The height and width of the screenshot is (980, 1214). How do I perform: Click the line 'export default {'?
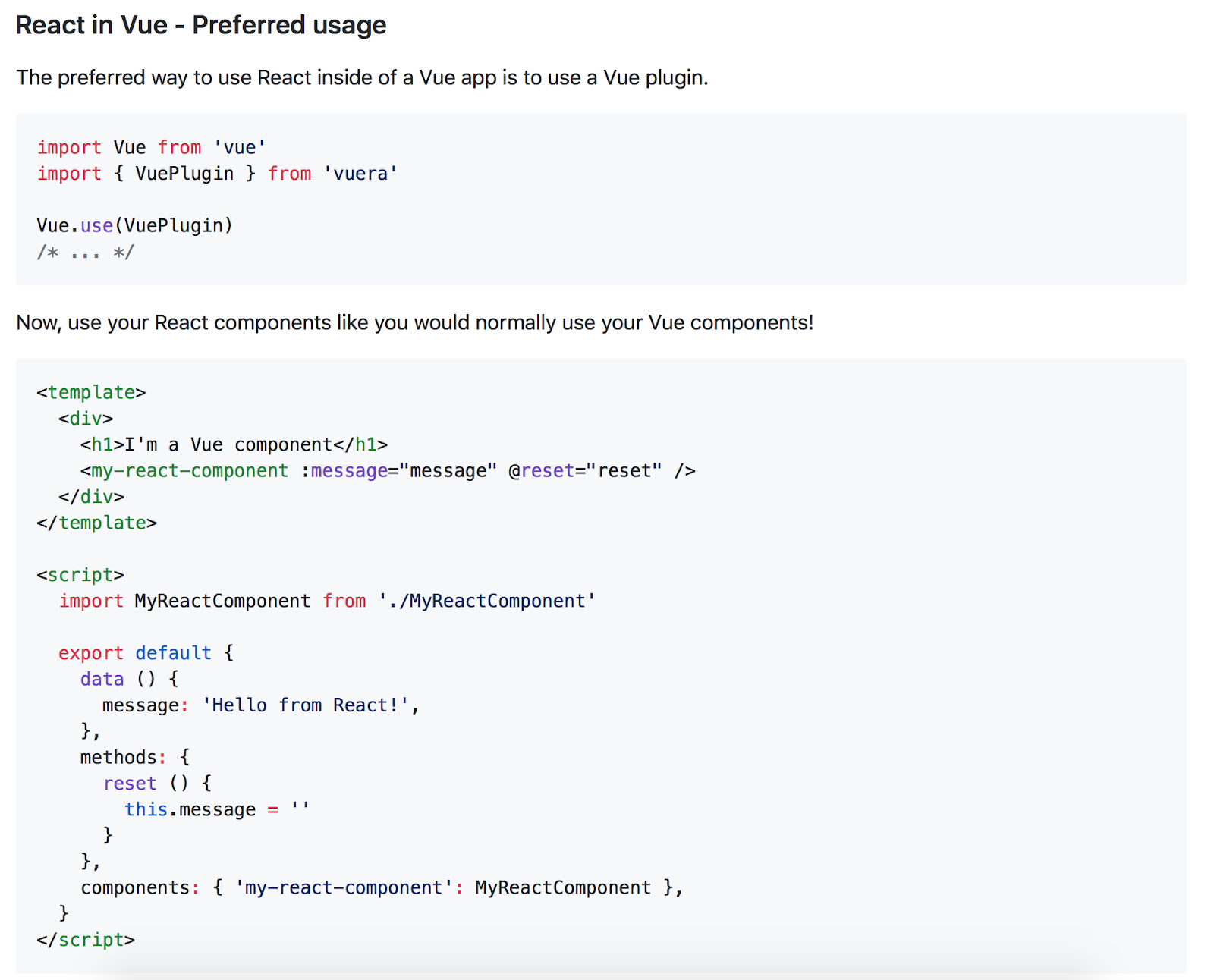(146, 653)
